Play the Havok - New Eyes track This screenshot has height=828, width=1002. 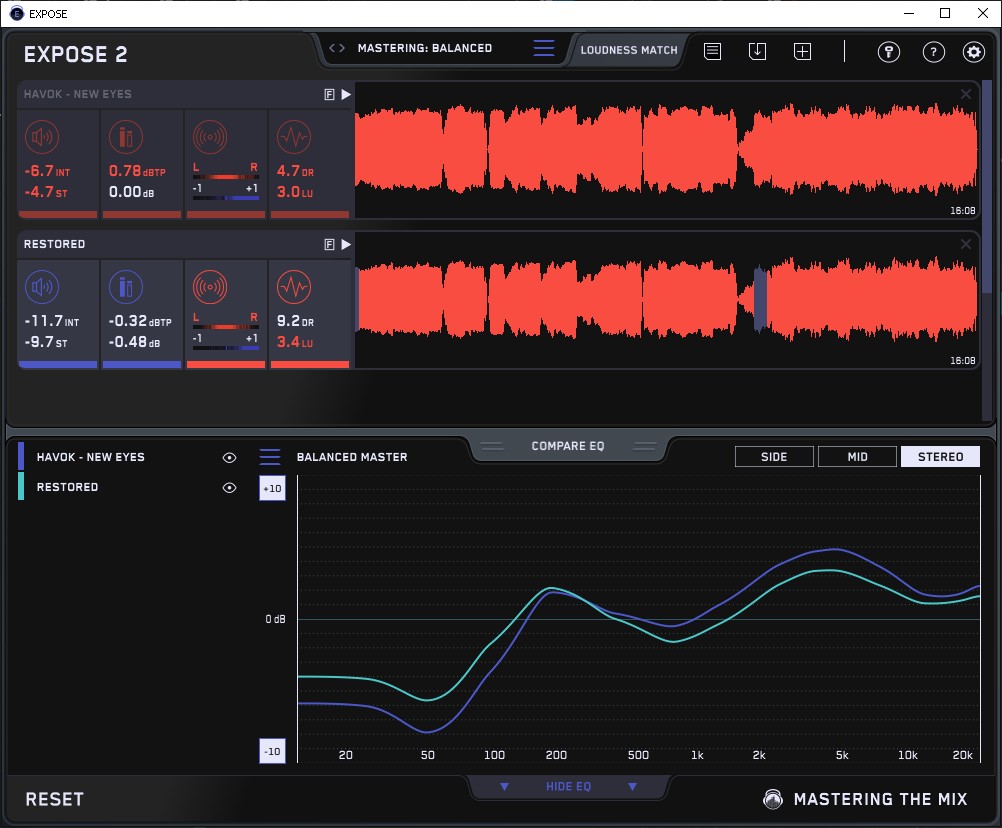click(x=346, y=94)
